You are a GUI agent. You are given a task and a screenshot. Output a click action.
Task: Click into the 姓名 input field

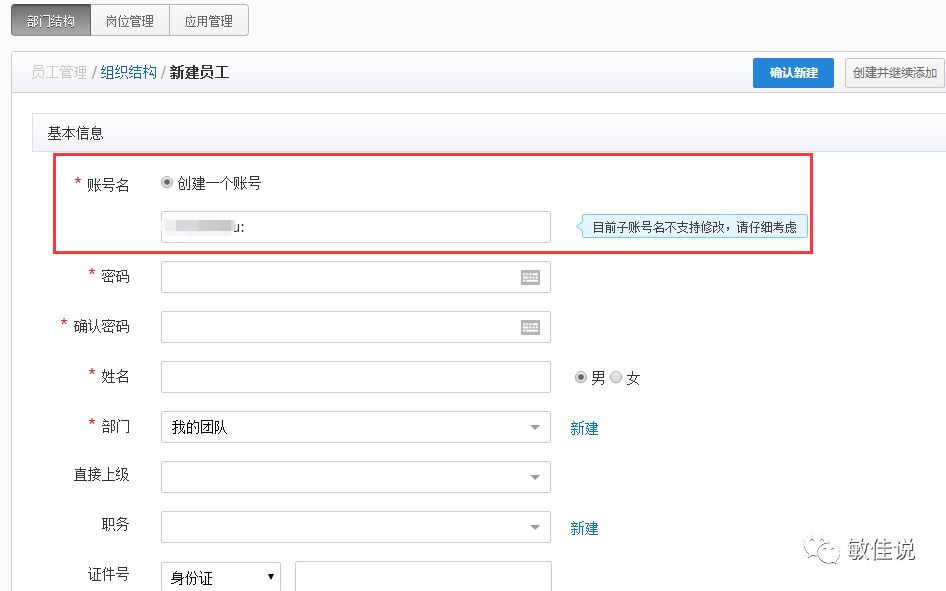pyautogui.click(x=355, y=377)
